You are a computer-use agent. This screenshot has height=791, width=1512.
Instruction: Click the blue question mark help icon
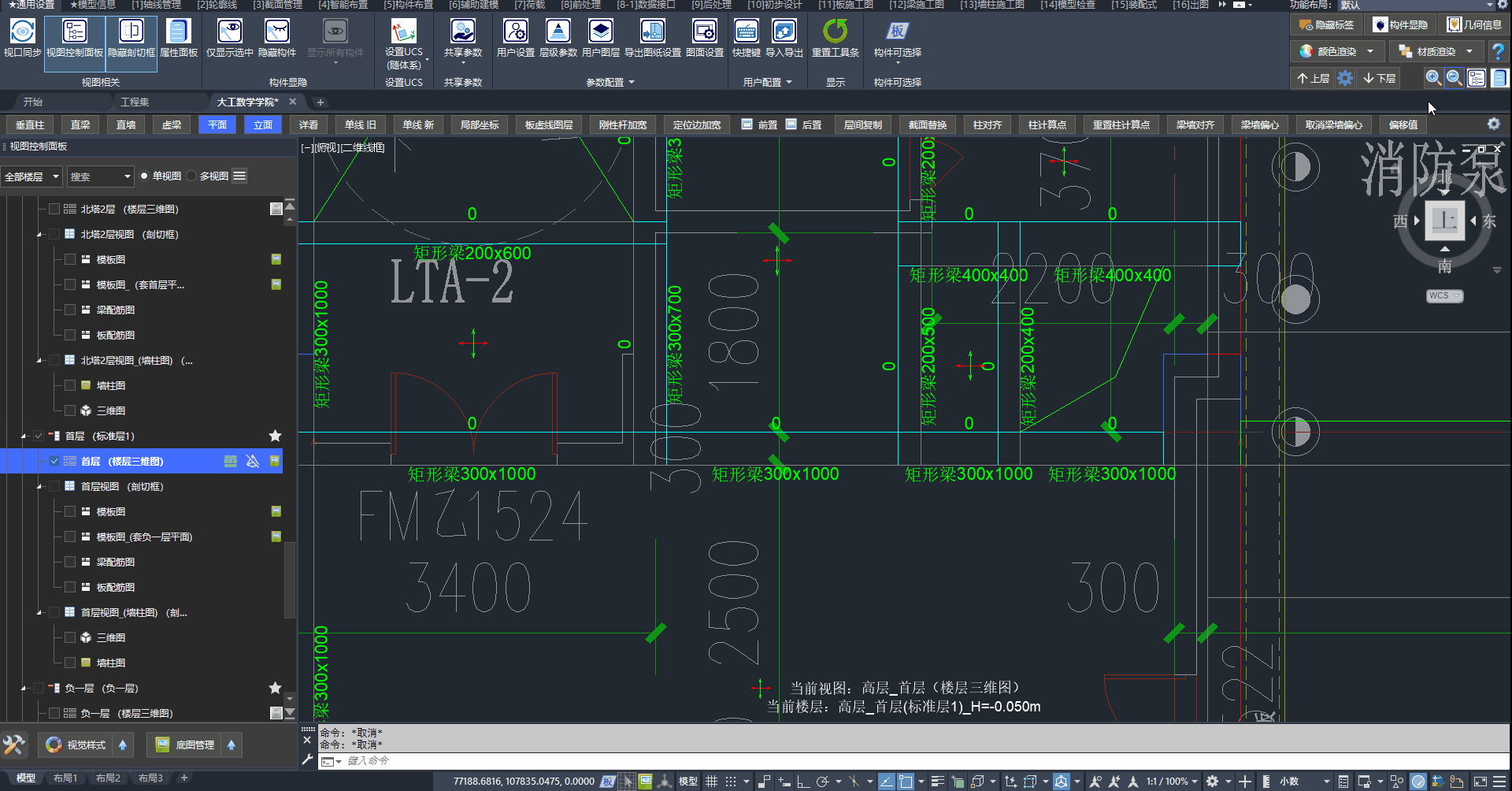tap(1498, 52)
